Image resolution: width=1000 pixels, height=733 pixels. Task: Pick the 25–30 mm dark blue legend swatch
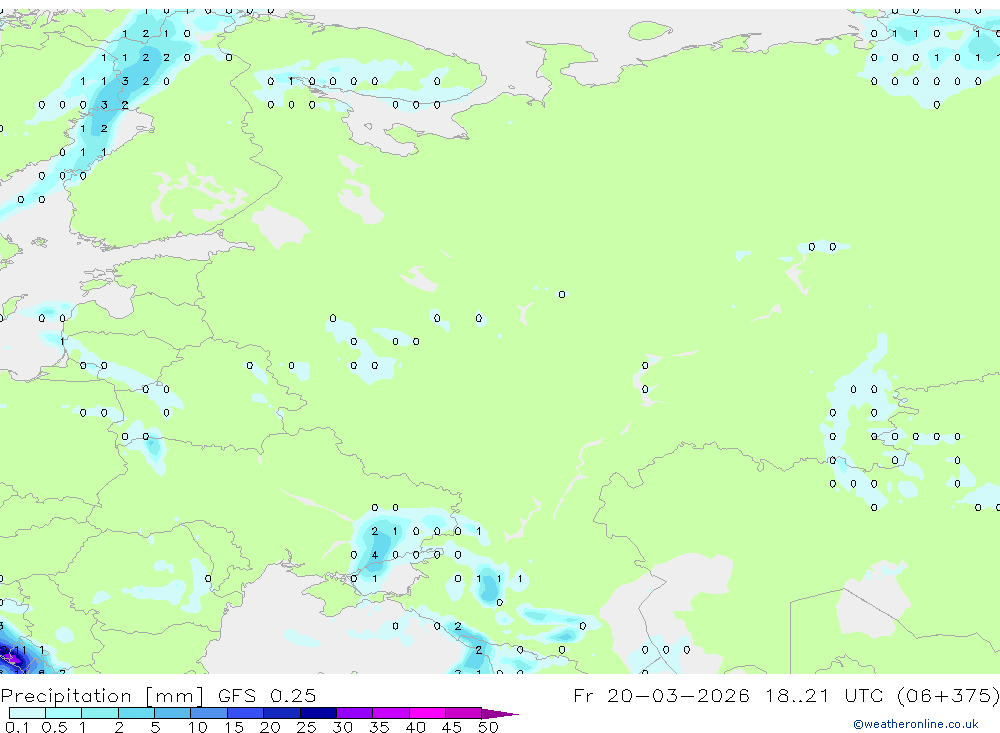click(318, 713)
